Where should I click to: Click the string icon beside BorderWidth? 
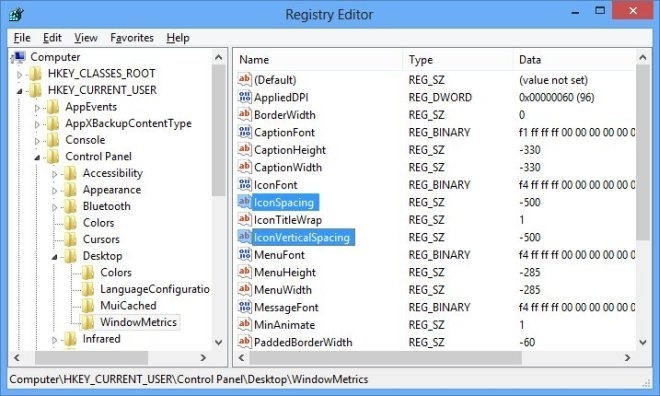point(245,114)
